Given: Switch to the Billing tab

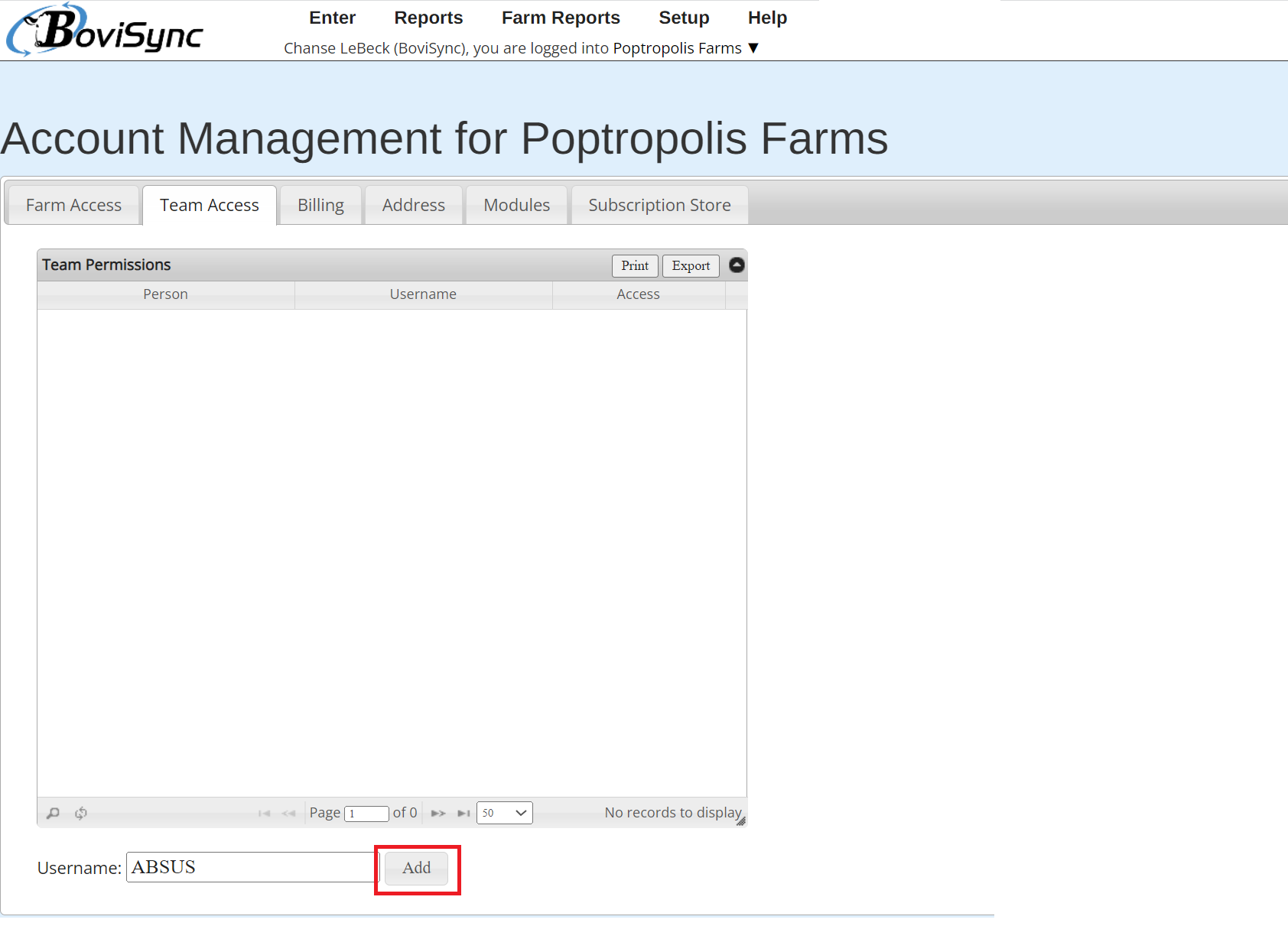Looking at the screenshot, I should coord(320,205).
